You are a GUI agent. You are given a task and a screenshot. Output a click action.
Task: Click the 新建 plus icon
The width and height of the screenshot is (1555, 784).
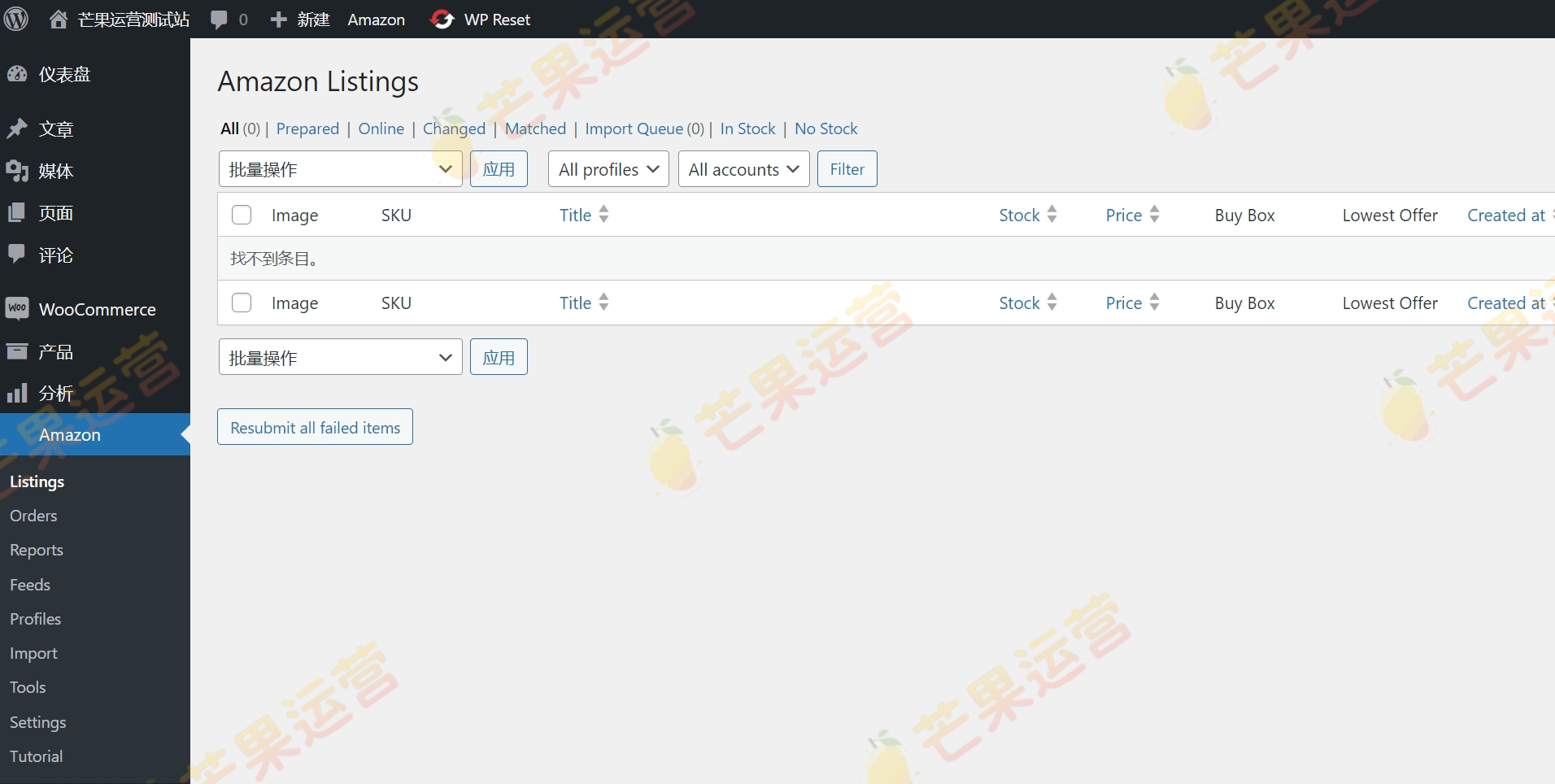[280, 19]
